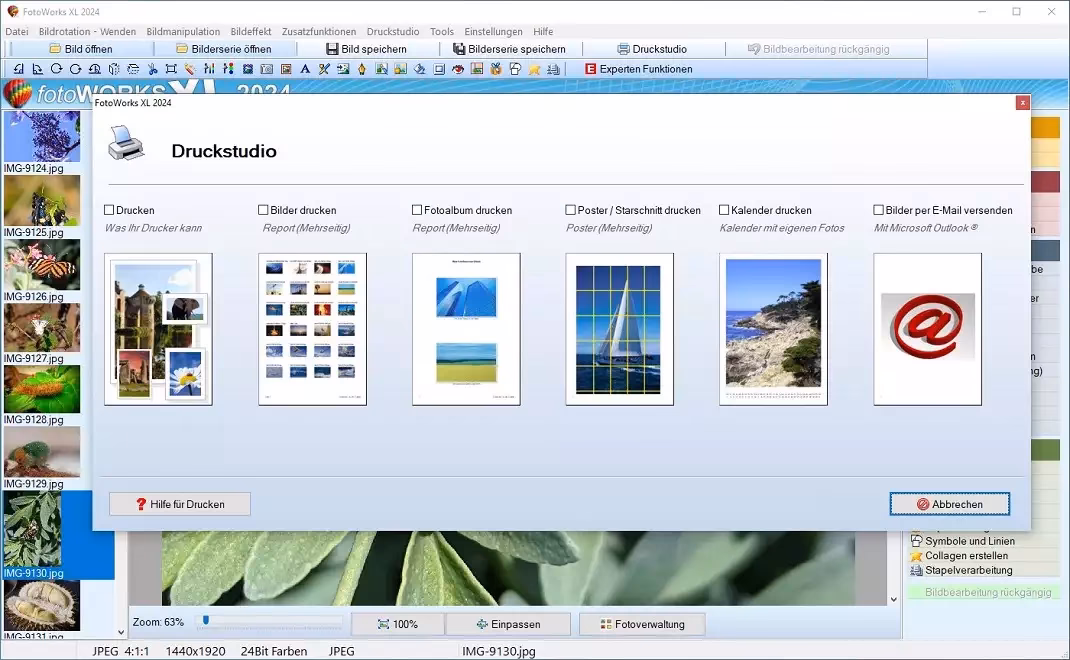Click the red question mark help icon
Viewport: 1070px width, 660px height.
pyautogui.click(x=141, y=504)
